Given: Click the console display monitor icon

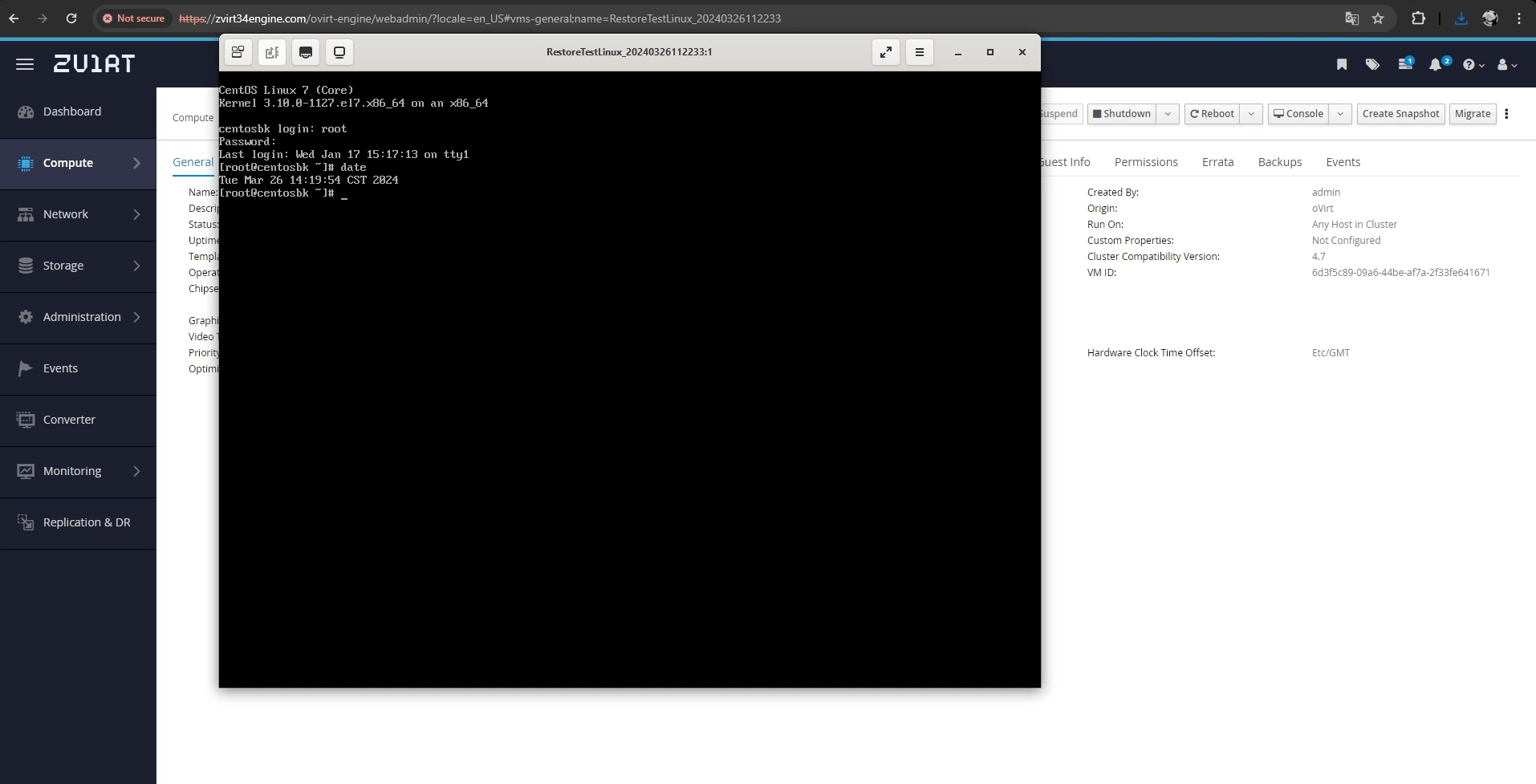Looking at the screenshot, I should (x=339, y=52).
